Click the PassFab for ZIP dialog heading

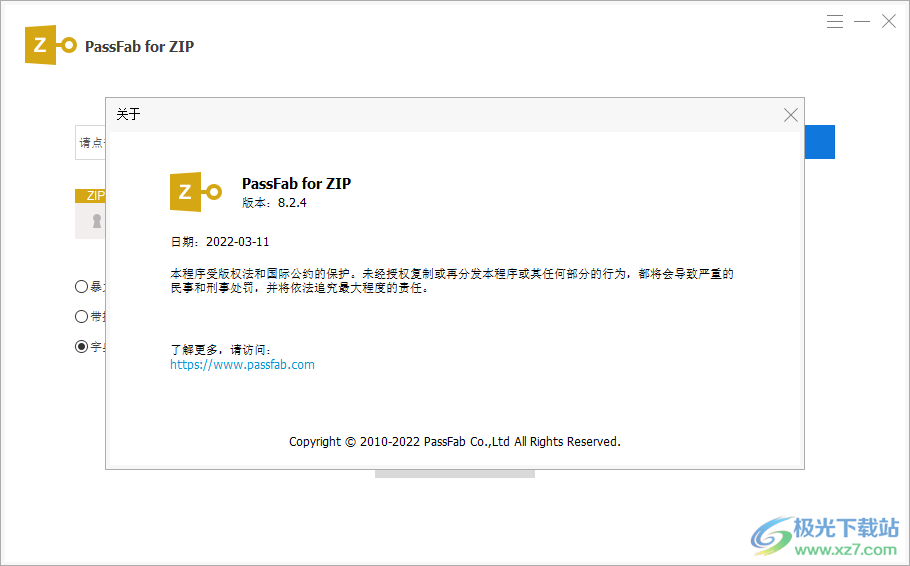pos(297,183)
